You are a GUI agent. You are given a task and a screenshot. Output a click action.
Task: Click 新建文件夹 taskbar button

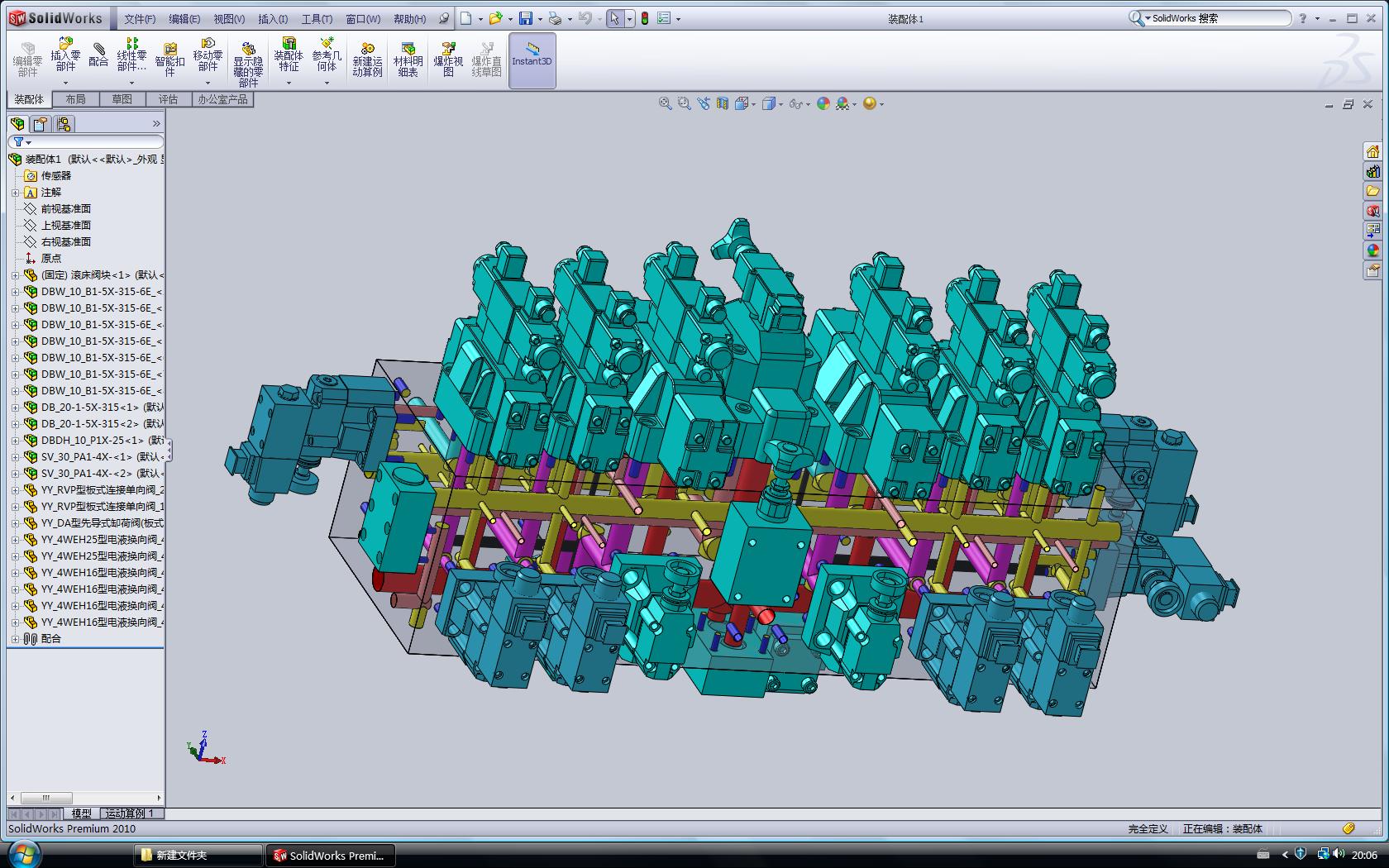point(198,856)
